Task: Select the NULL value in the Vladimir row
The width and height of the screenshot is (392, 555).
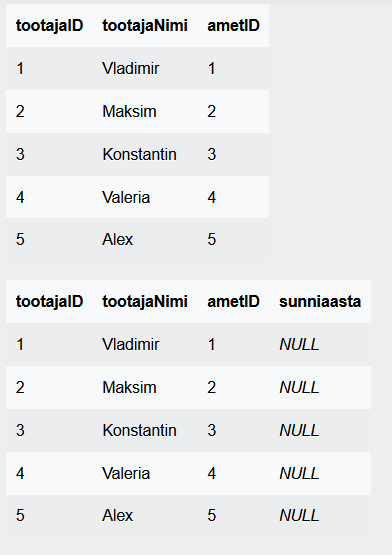Action: tap(299, 344)
